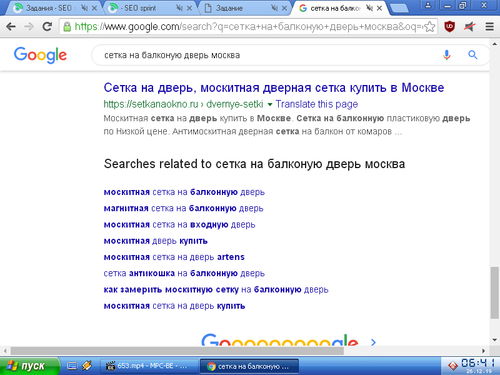This screenshot has height=375, width=500.
Task: Reload the page with the refresh icon
Action: [x=47, y=26]
